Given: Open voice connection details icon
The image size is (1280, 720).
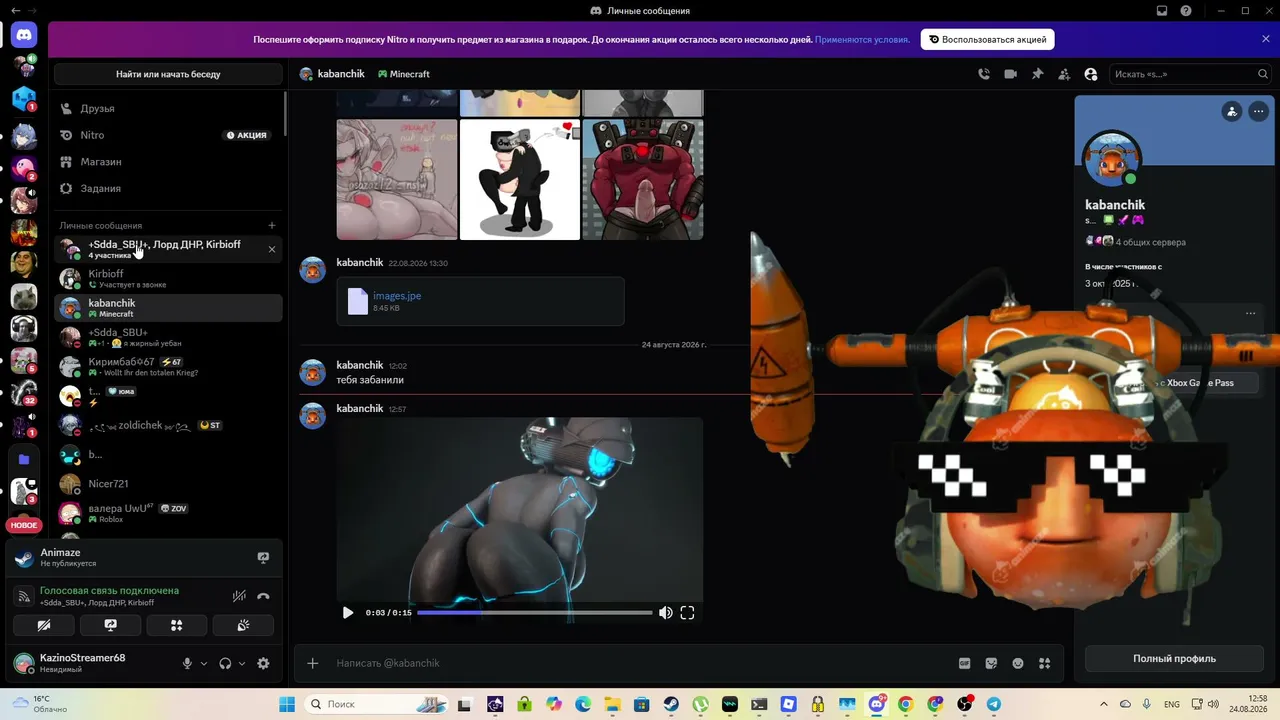Looking at the screenshot, I should [x=24, y=596].
